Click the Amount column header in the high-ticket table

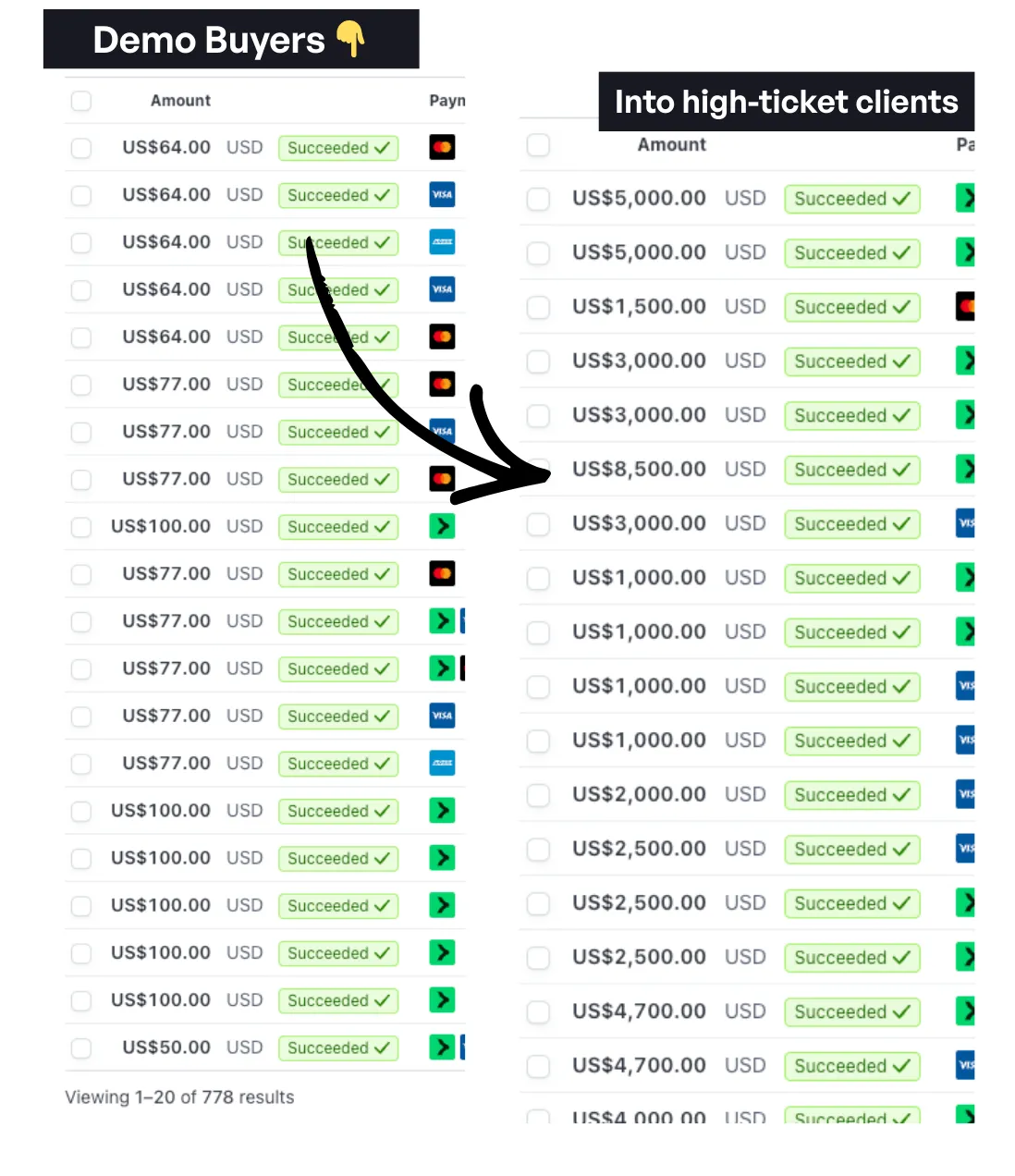(671, 145)
